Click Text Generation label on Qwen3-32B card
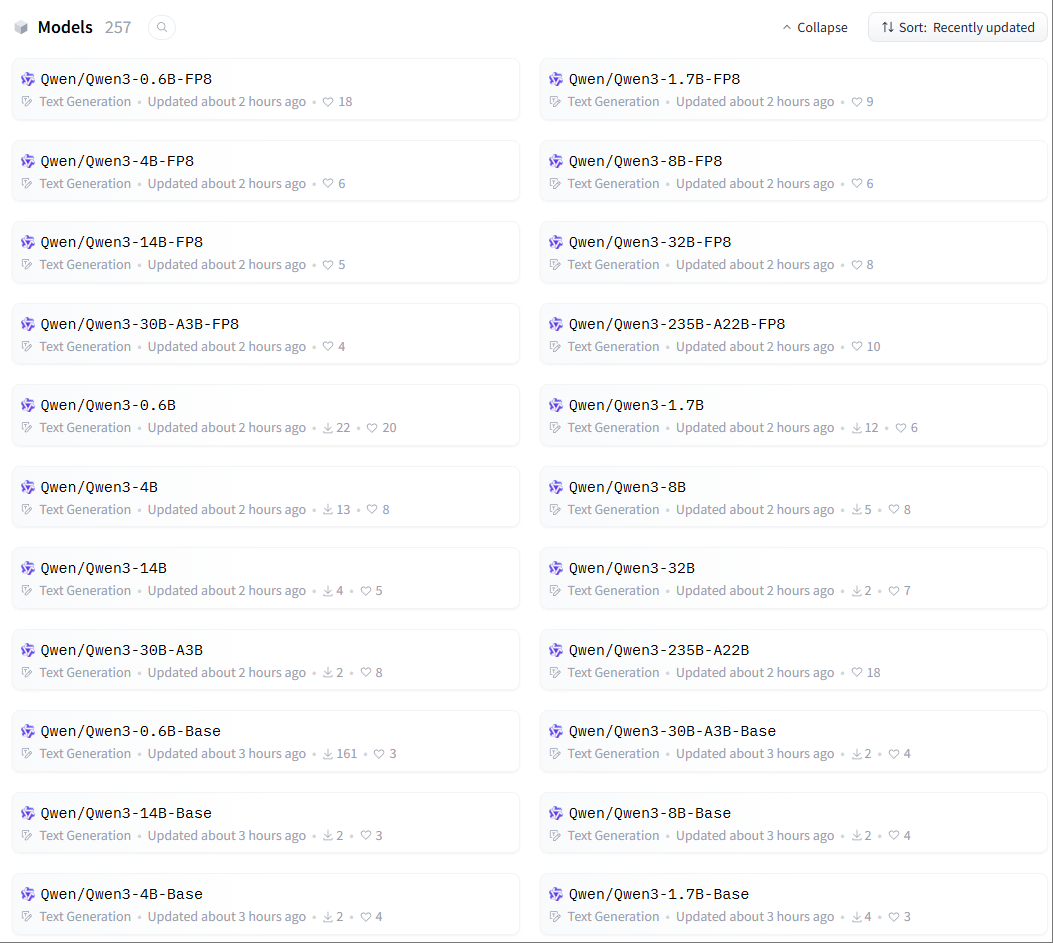 click(614, 591)
